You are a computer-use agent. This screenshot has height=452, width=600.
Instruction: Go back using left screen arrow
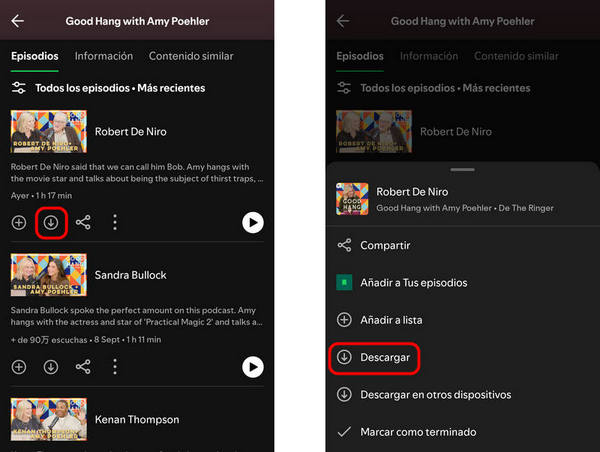(x=18, y=21)
